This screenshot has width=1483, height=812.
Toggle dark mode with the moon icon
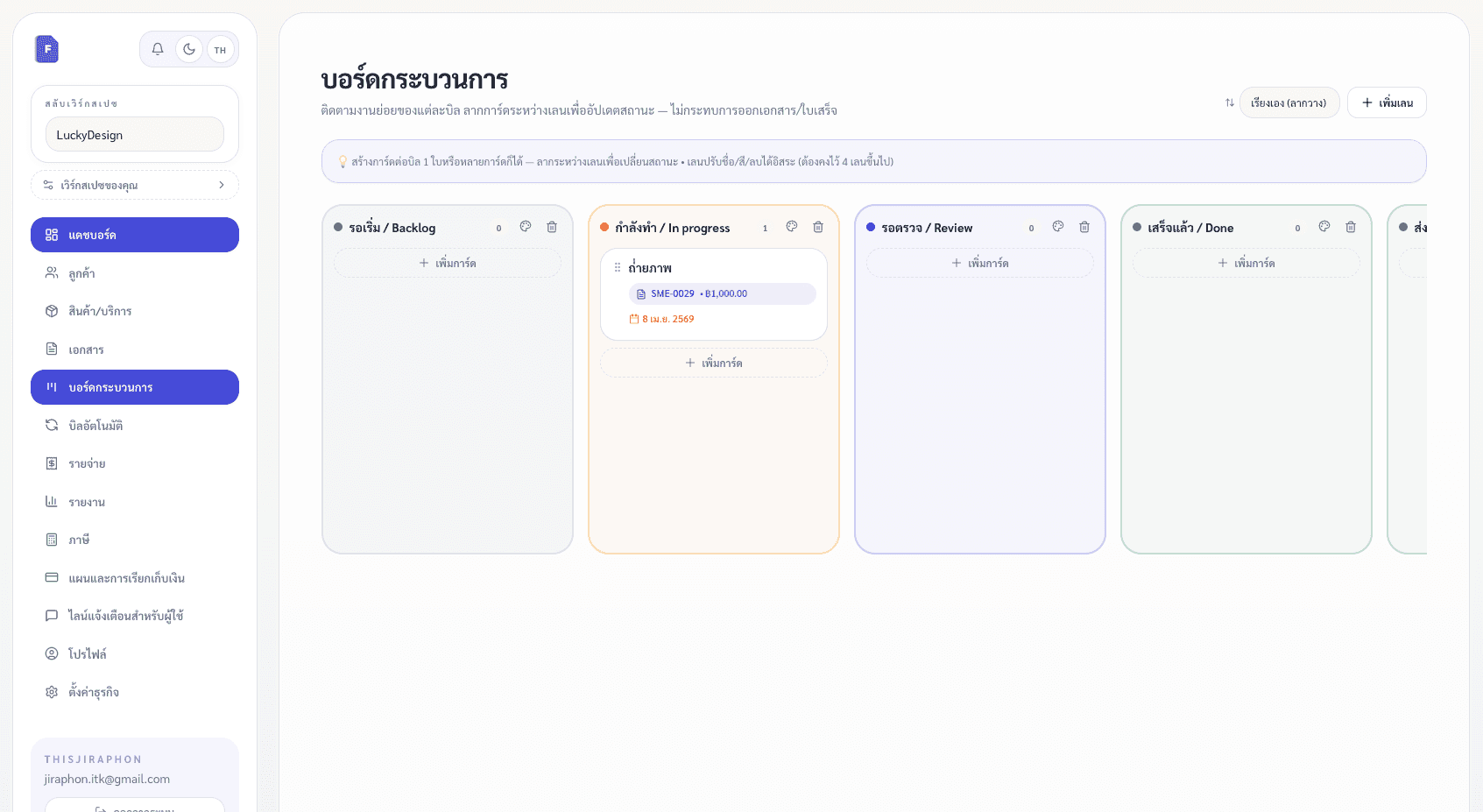click(189, 49)
